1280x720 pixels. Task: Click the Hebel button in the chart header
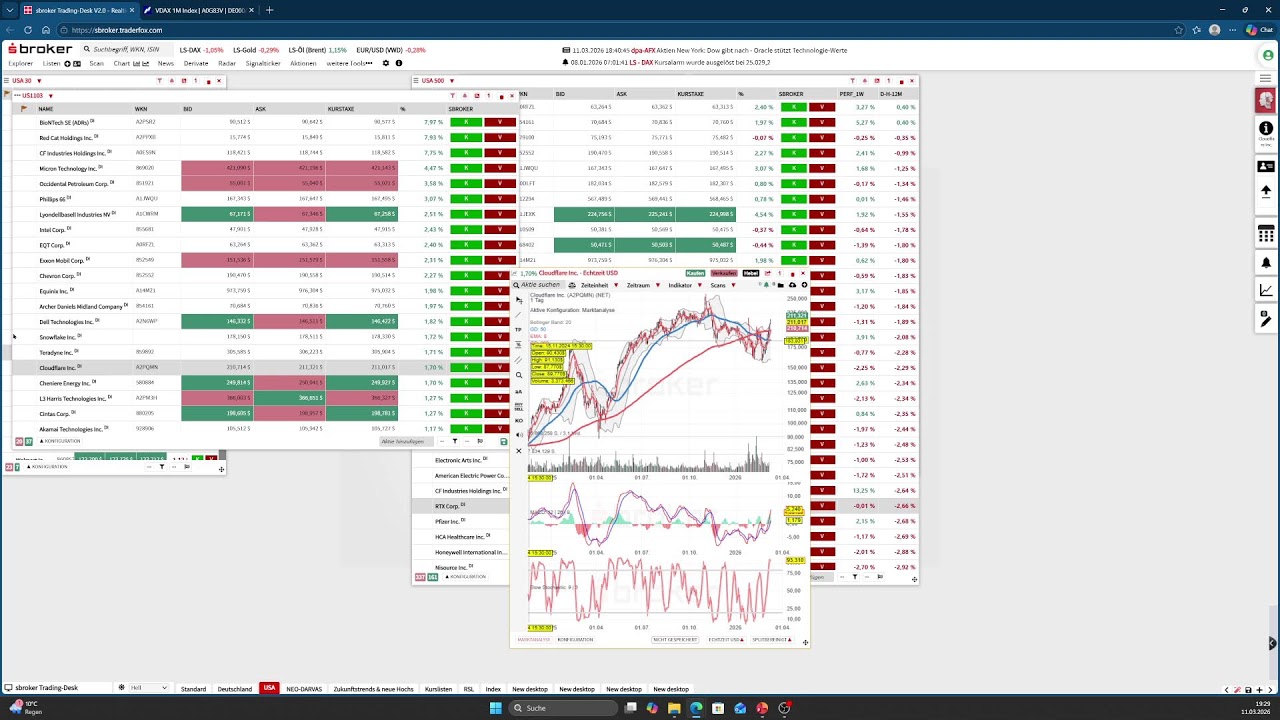coord(750,273)
